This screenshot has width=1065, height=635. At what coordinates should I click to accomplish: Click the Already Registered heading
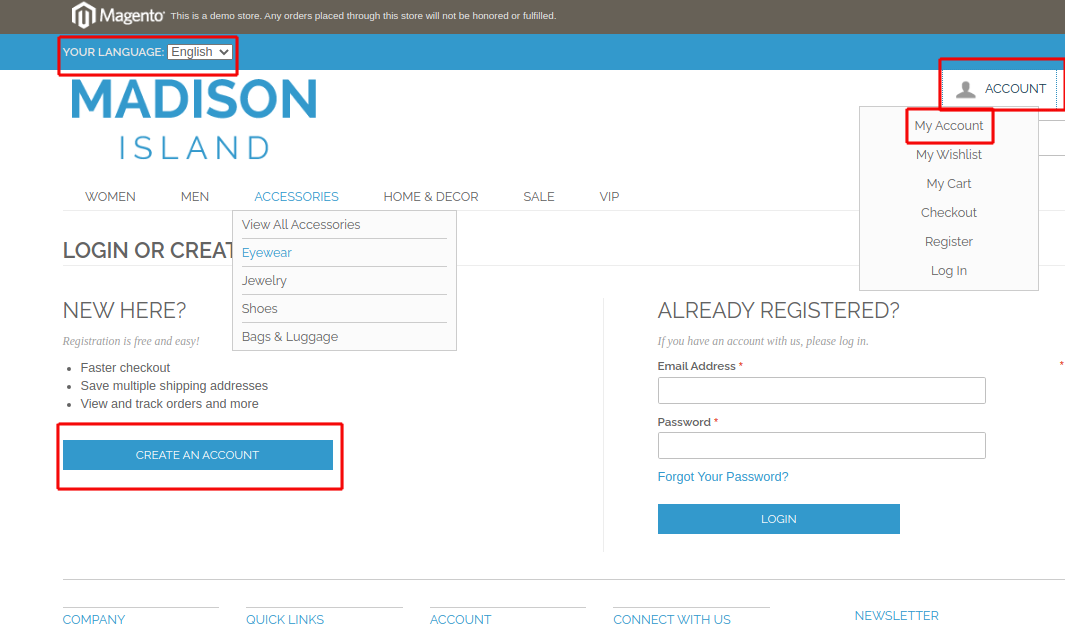coord(778,310)
